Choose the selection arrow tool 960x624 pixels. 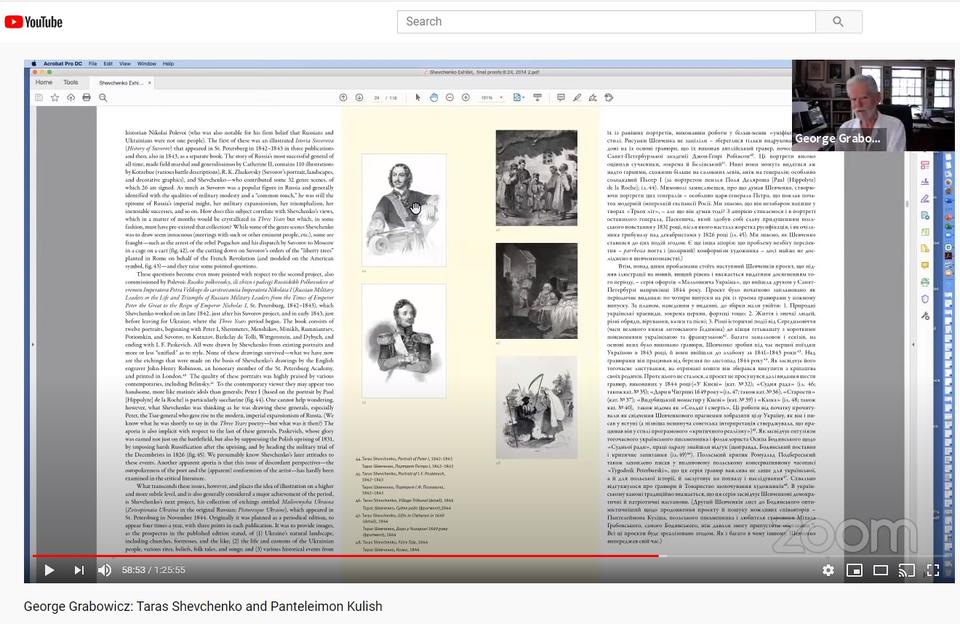click(x=418, y=97)
